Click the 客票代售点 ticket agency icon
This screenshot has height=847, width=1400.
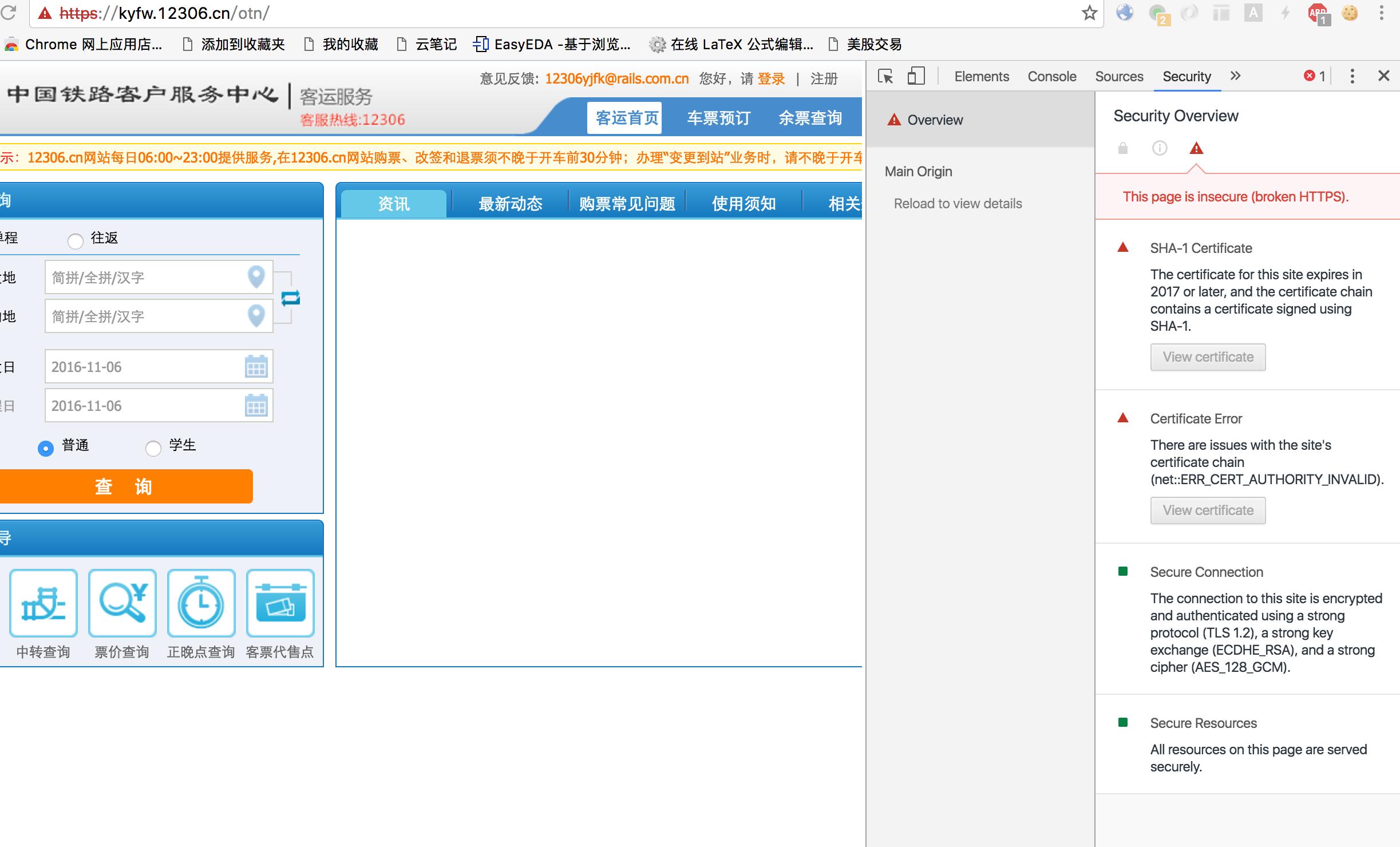(280, 603)
